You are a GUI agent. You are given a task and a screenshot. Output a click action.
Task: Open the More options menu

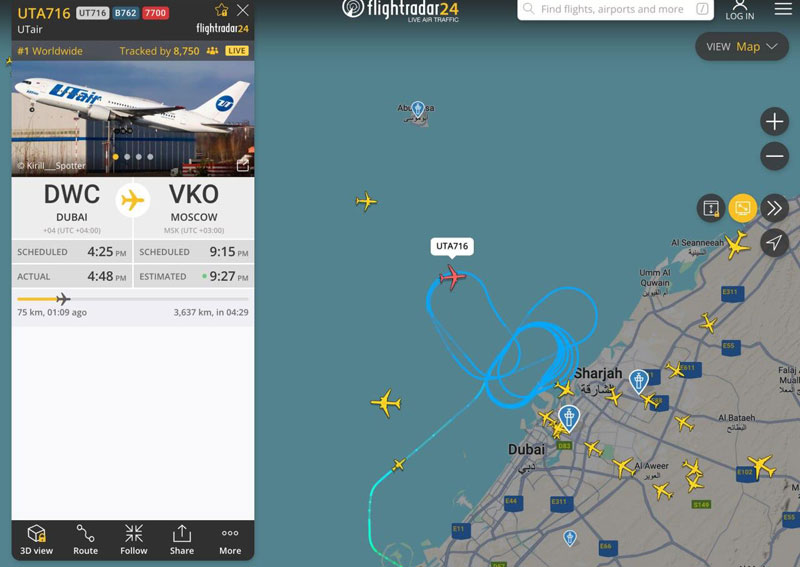click(230, 539)
